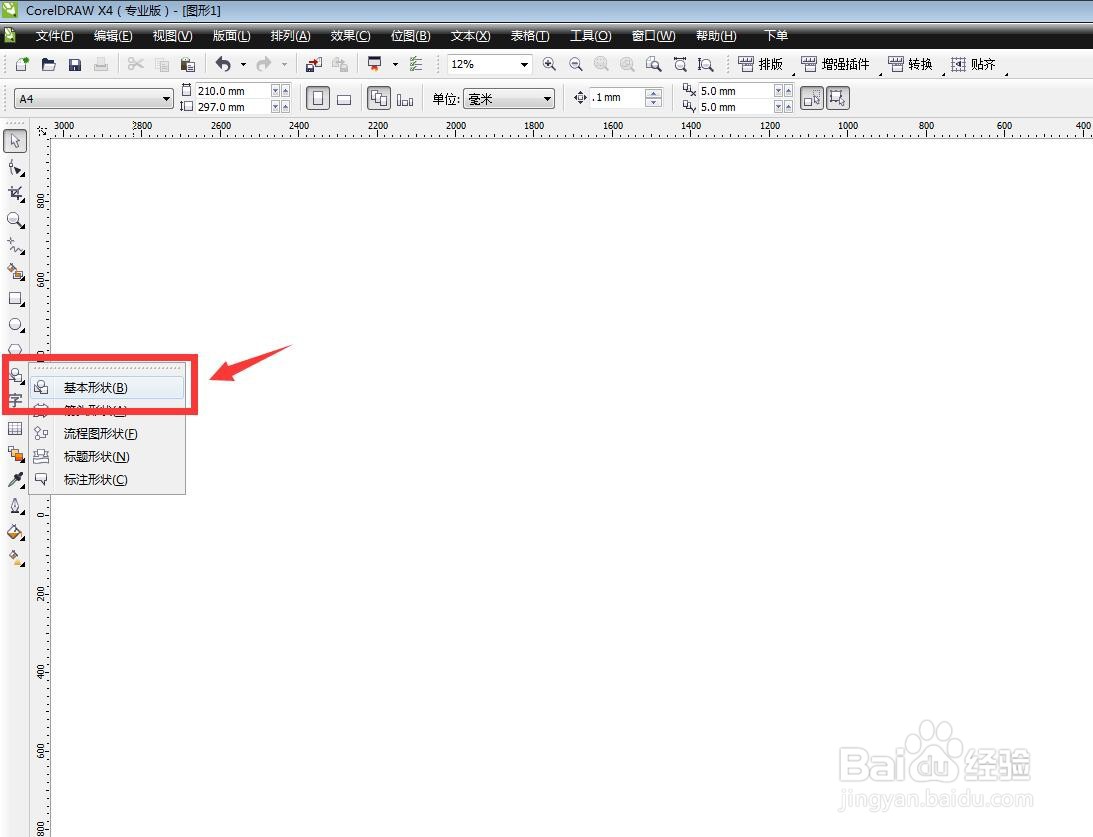
Task: Undo the last action
Action: point(223,65)
